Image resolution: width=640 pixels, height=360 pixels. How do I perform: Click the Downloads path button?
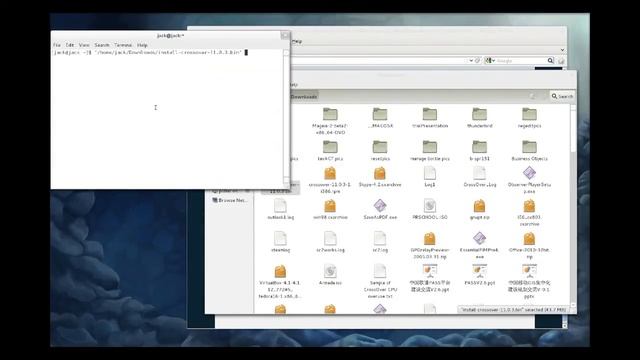[x=304, y=97]
